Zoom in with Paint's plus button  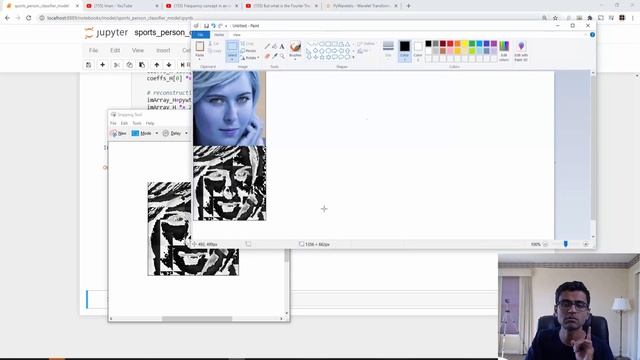586,244
